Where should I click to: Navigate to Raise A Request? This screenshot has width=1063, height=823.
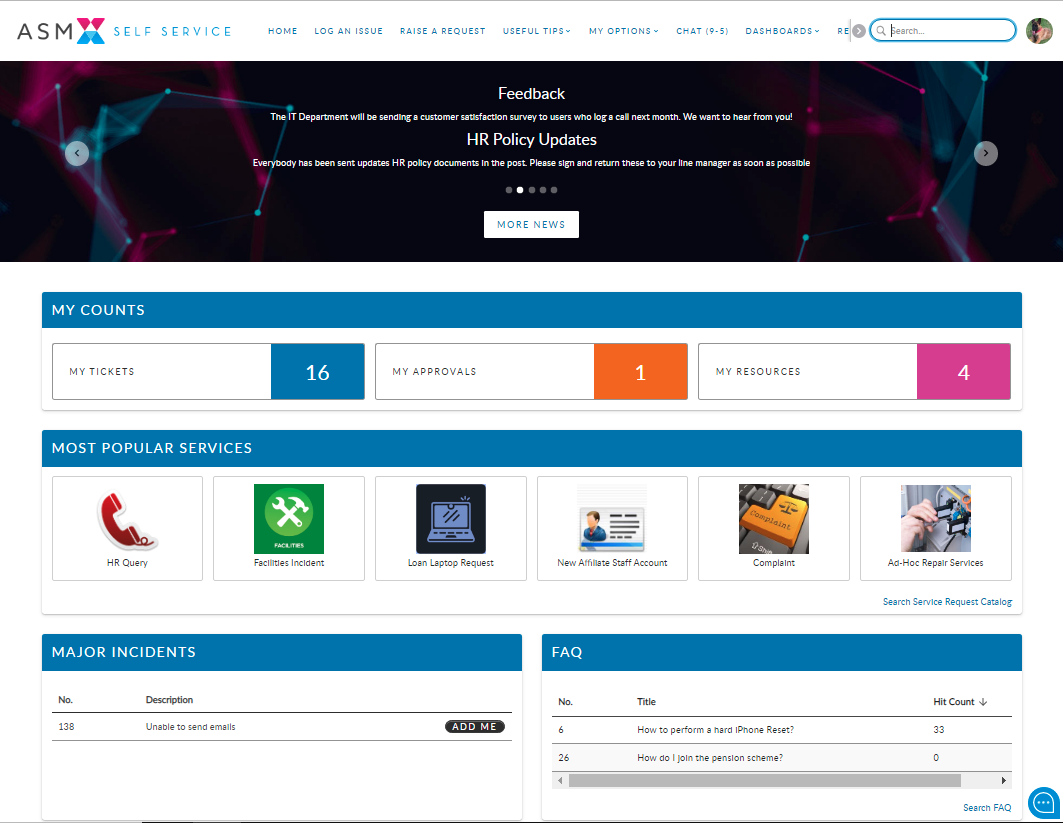point(442,31)
